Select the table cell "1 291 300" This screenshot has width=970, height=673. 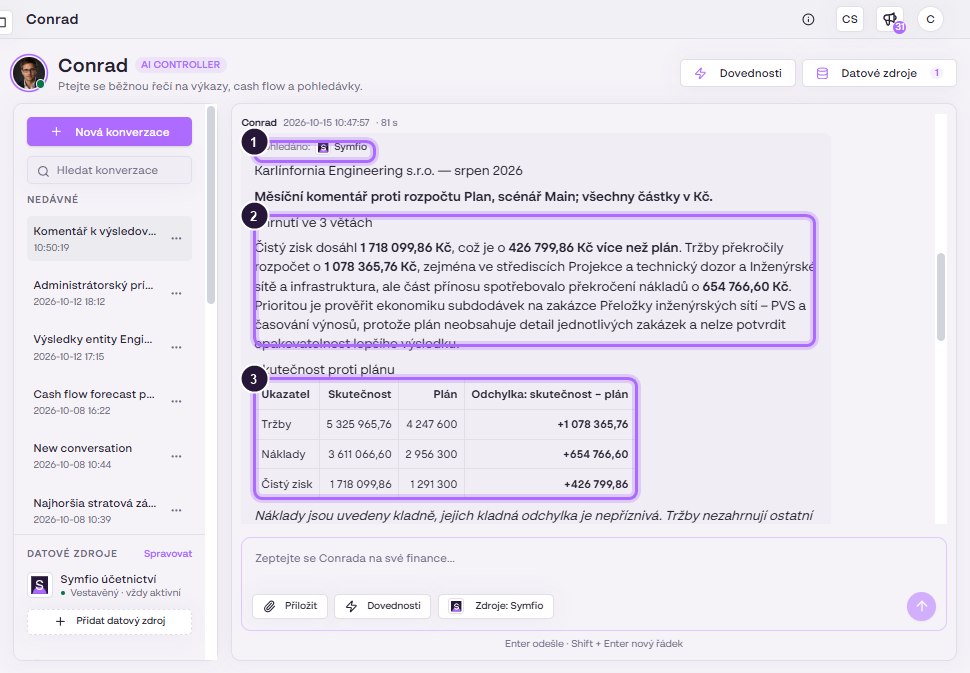pyautogui.click(x=434, y=484)
